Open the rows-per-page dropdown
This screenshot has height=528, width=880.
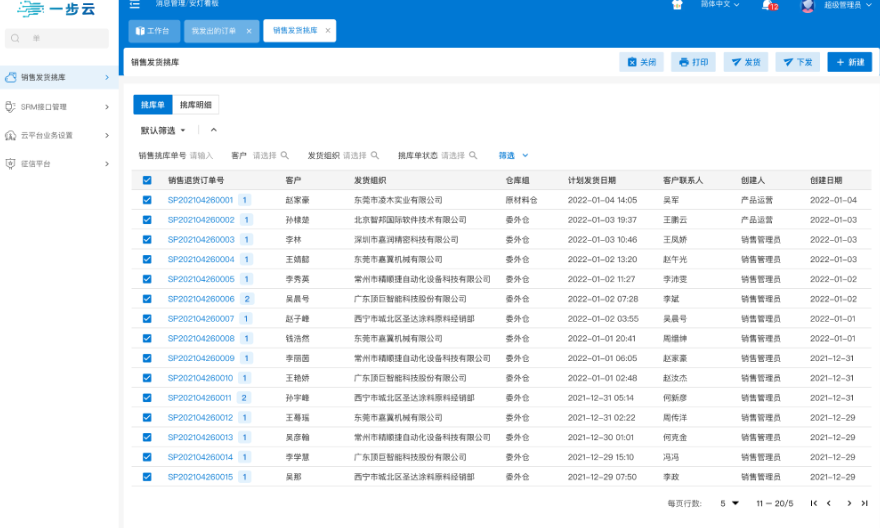click(729, 503)
